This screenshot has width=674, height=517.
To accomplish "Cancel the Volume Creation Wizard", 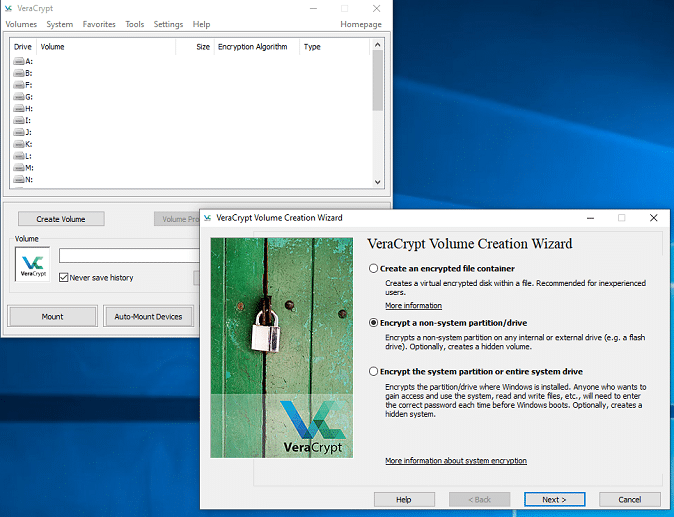I will tap(630, 499).
